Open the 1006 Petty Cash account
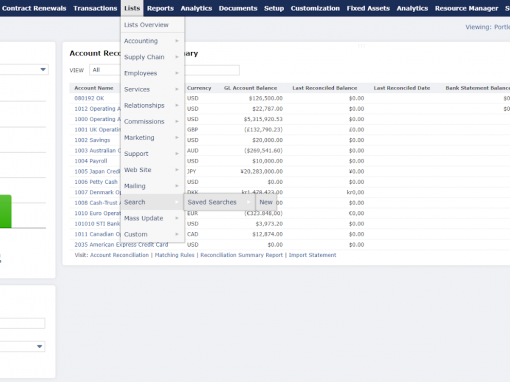The height and width of the screenshot is (382, 510). point(96,182)
